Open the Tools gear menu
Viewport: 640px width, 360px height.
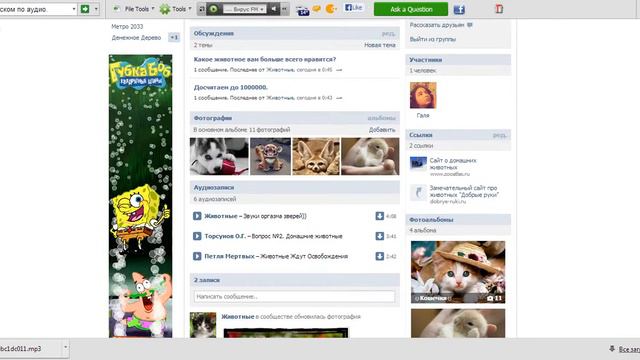coord(176,9)
